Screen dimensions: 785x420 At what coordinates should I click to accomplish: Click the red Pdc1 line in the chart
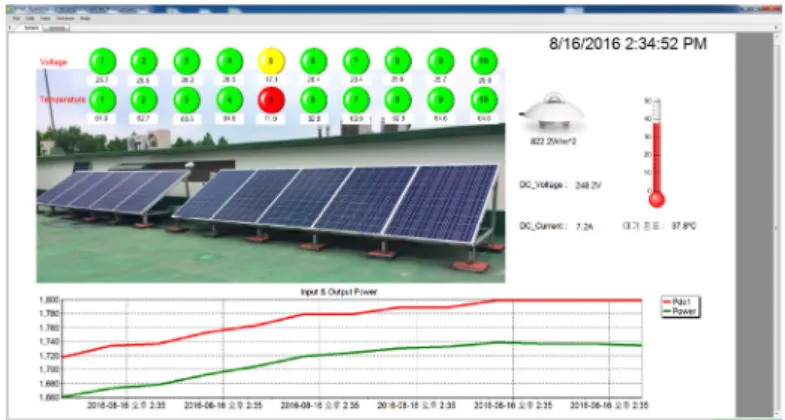coord(350,314)
